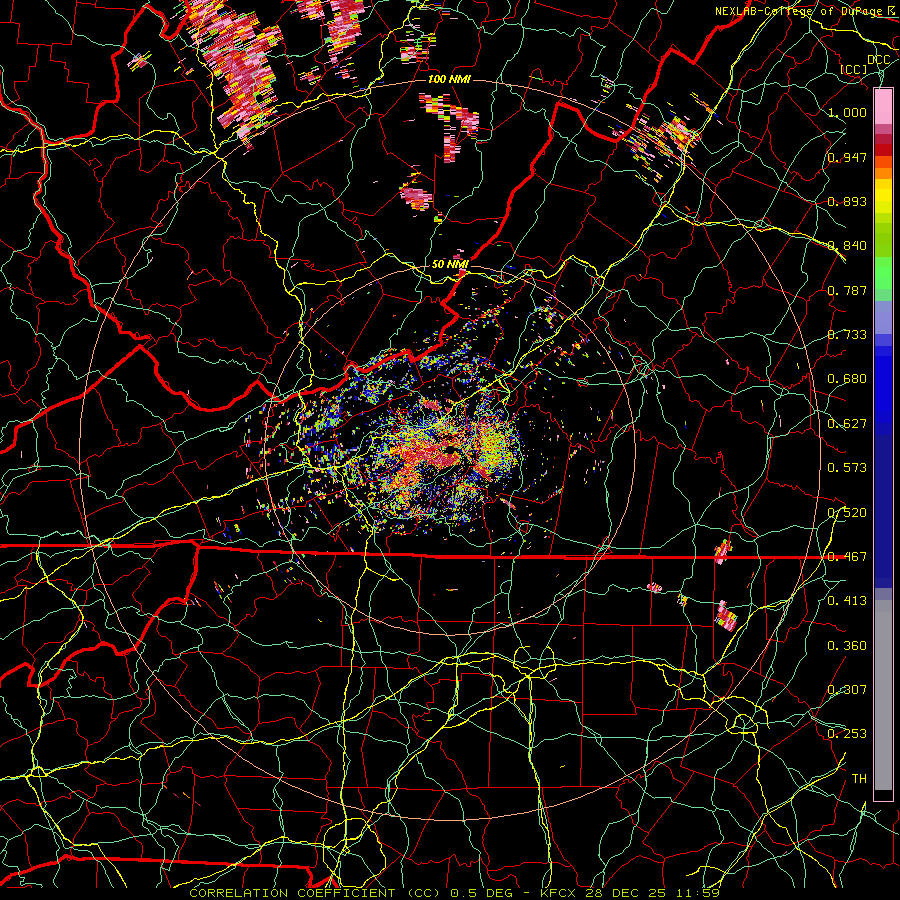Select the 0.573 legend value
The width and height of the screenshot is (900, 900).
(x=847, y=468)
